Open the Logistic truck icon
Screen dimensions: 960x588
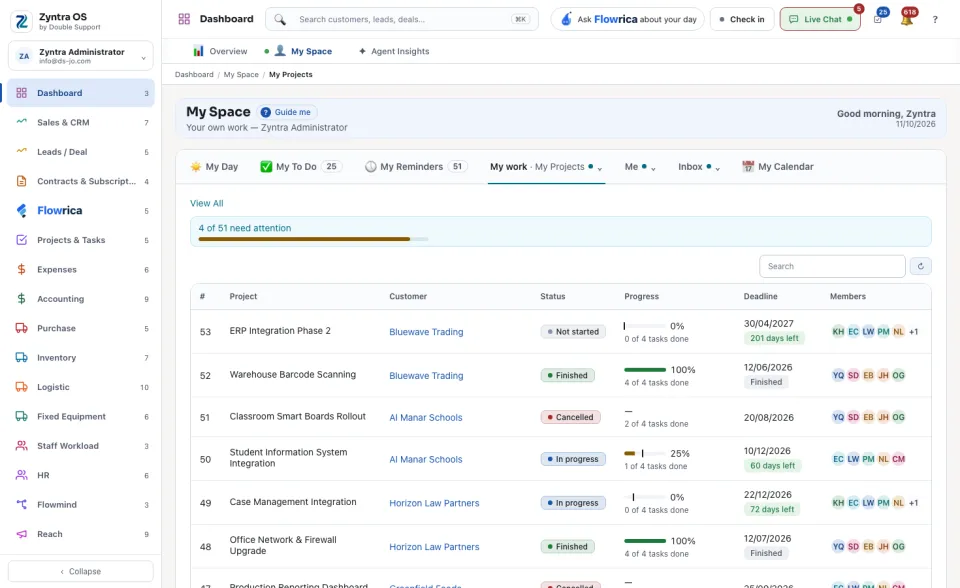click(x=21, y=386)
